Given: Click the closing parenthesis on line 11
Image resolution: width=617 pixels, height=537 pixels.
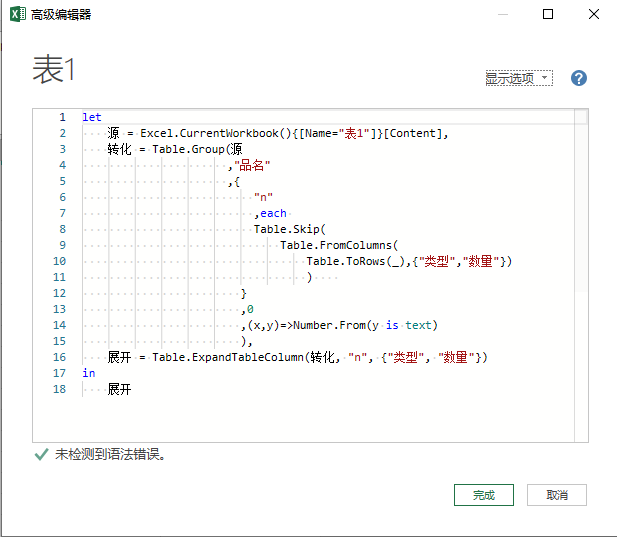Looking at the screenshot, I should coord(310,277).
